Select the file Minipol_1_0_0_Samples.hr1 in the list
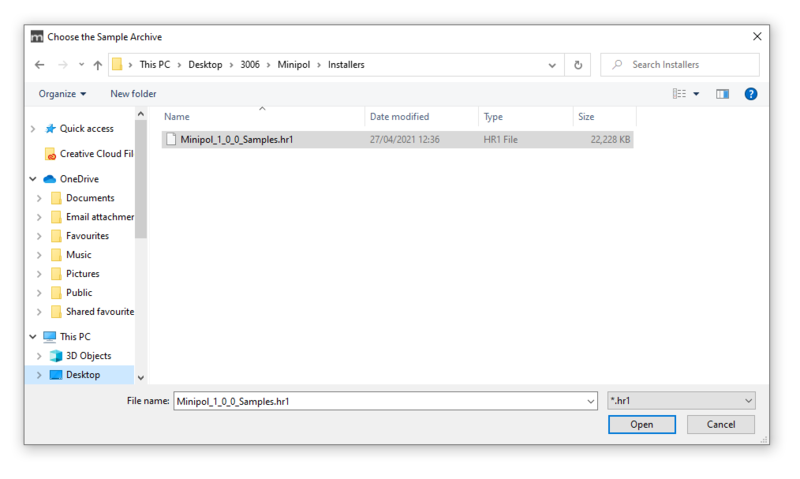Viewport: 800px width, 479px height. point(397,140)
